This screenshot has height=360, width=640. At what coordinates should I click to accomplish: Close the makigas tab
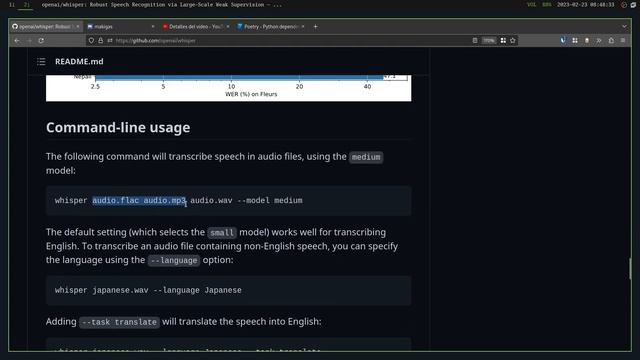coord(153,27)
